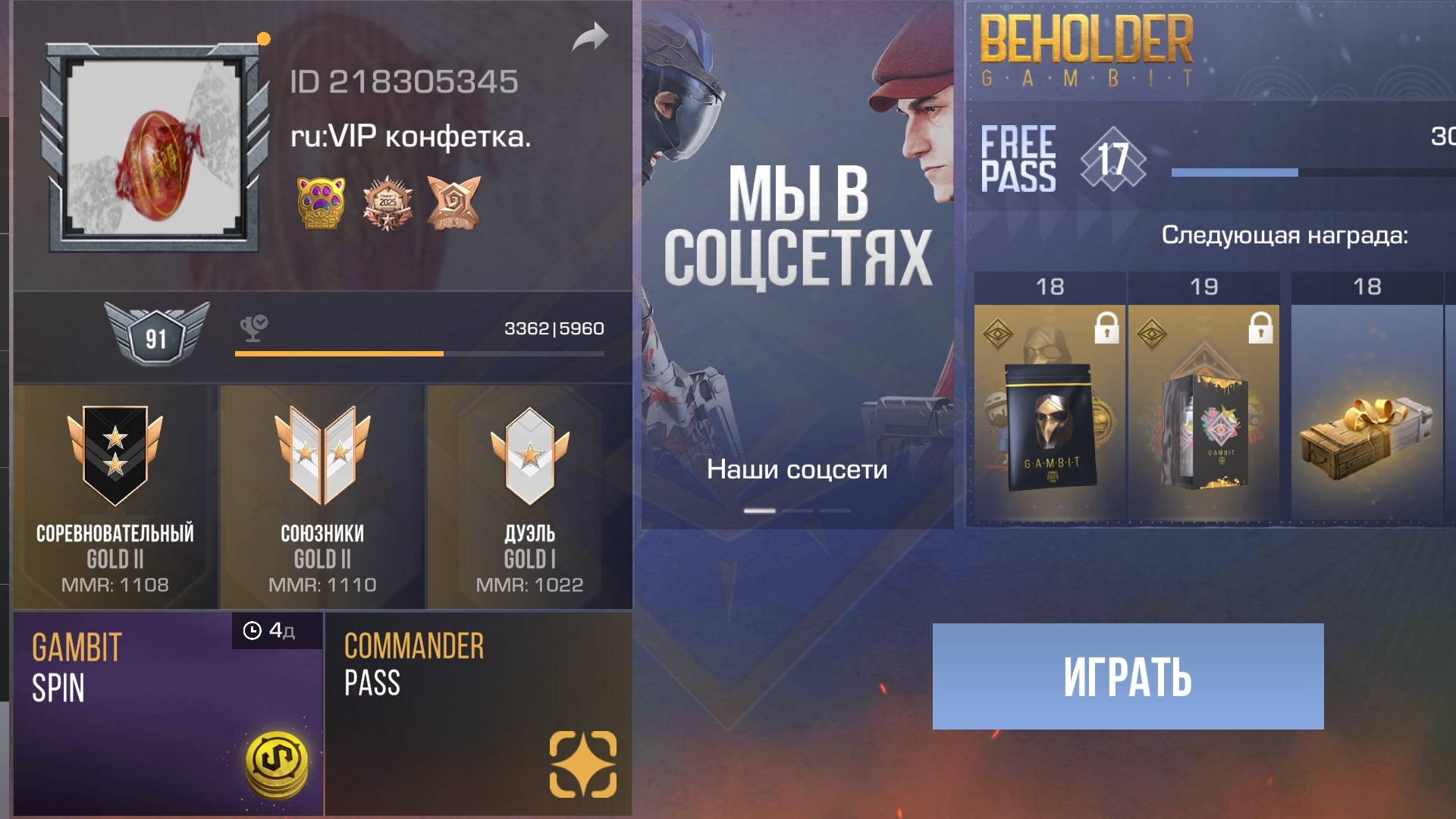Open the Наши соцсети banner

797,264
